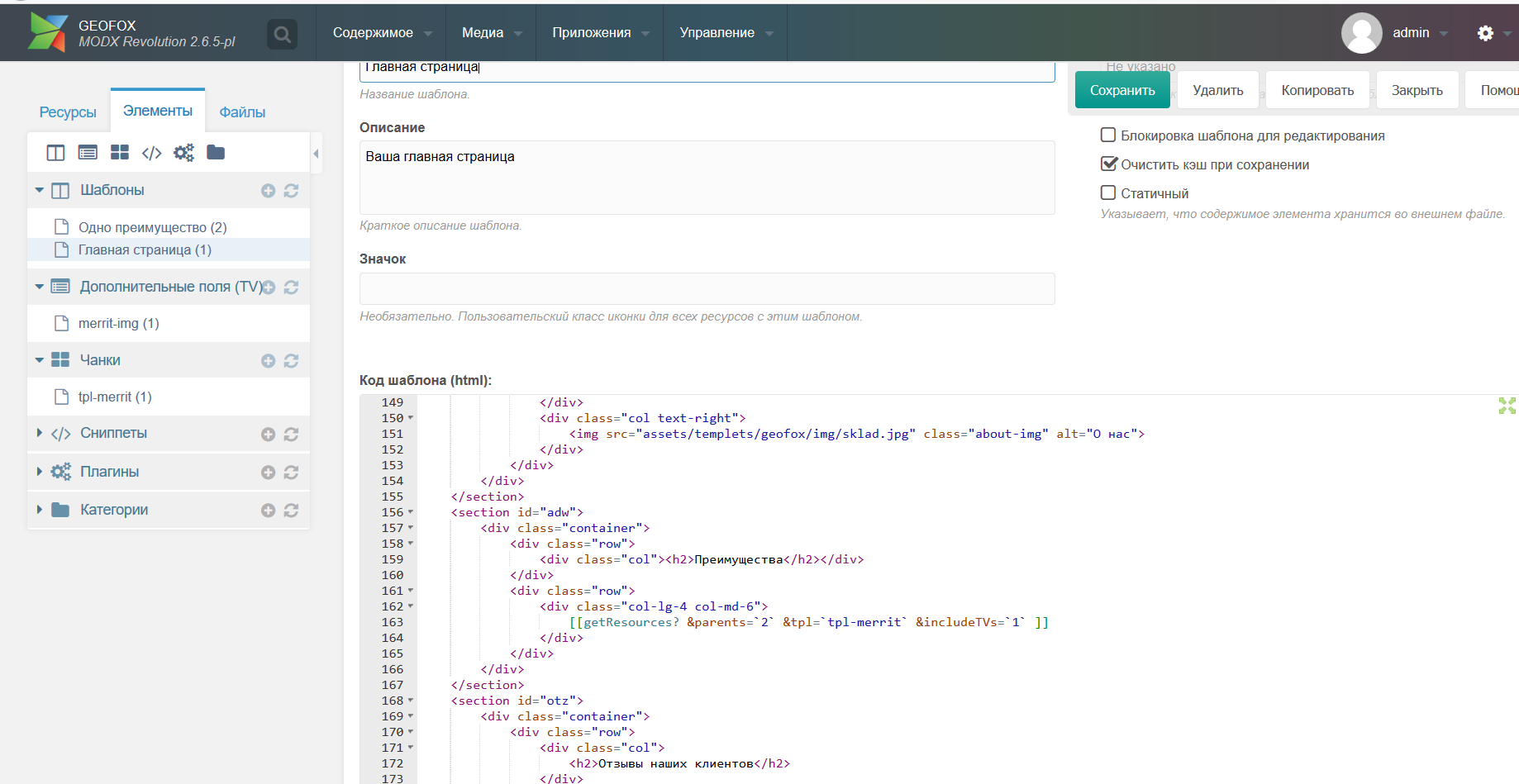The width and height of the screenshot is (1519, 784).
Task: Open template Одно преимущество (2)
Action: coord(152,227)
